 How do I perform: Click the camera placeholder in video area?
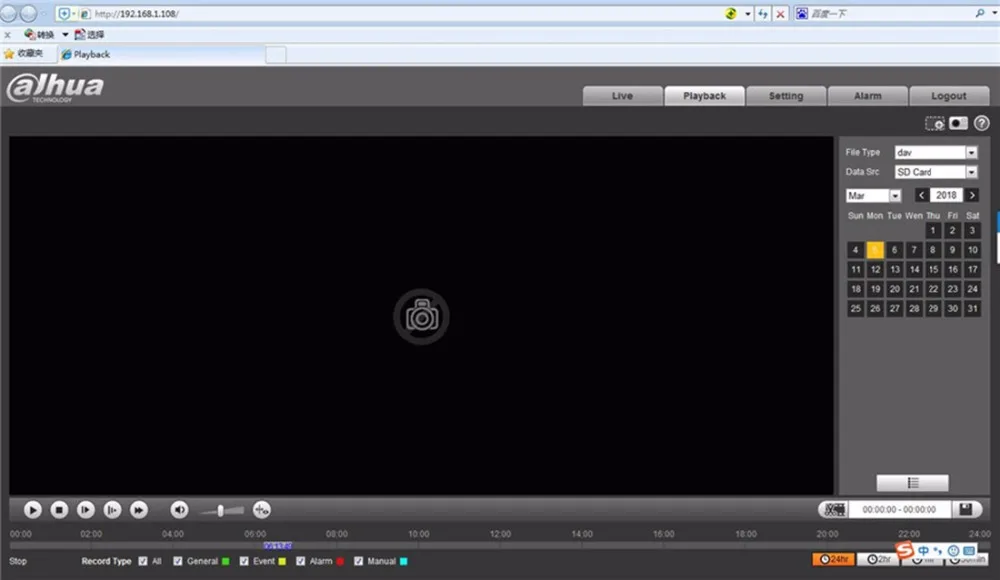pos(421,316)
